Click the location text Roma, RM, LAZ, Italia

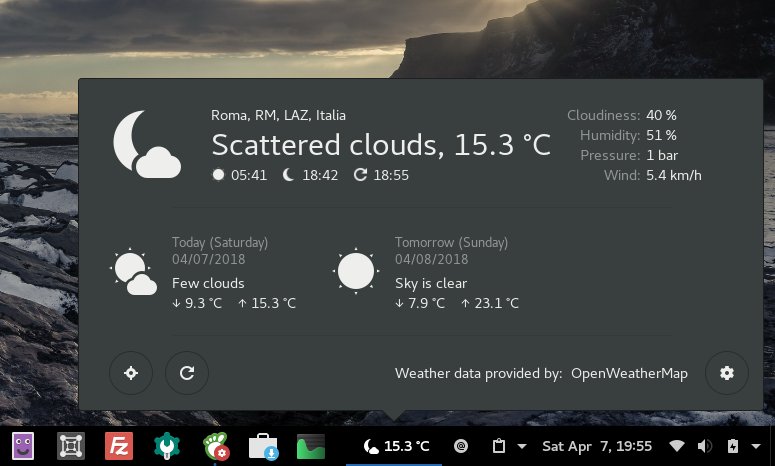pos(278,116)
